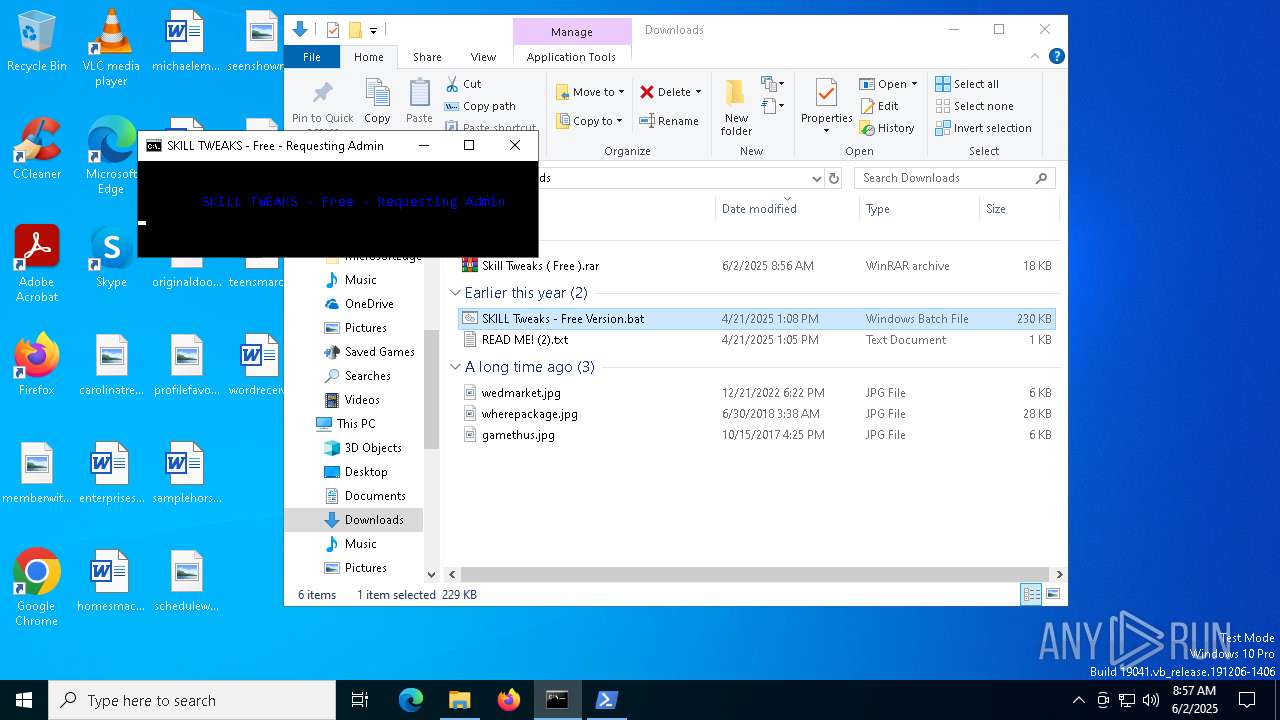Select wedmarket.jpg file
The image size is (1280, 720).
click(x=756, y=393)
